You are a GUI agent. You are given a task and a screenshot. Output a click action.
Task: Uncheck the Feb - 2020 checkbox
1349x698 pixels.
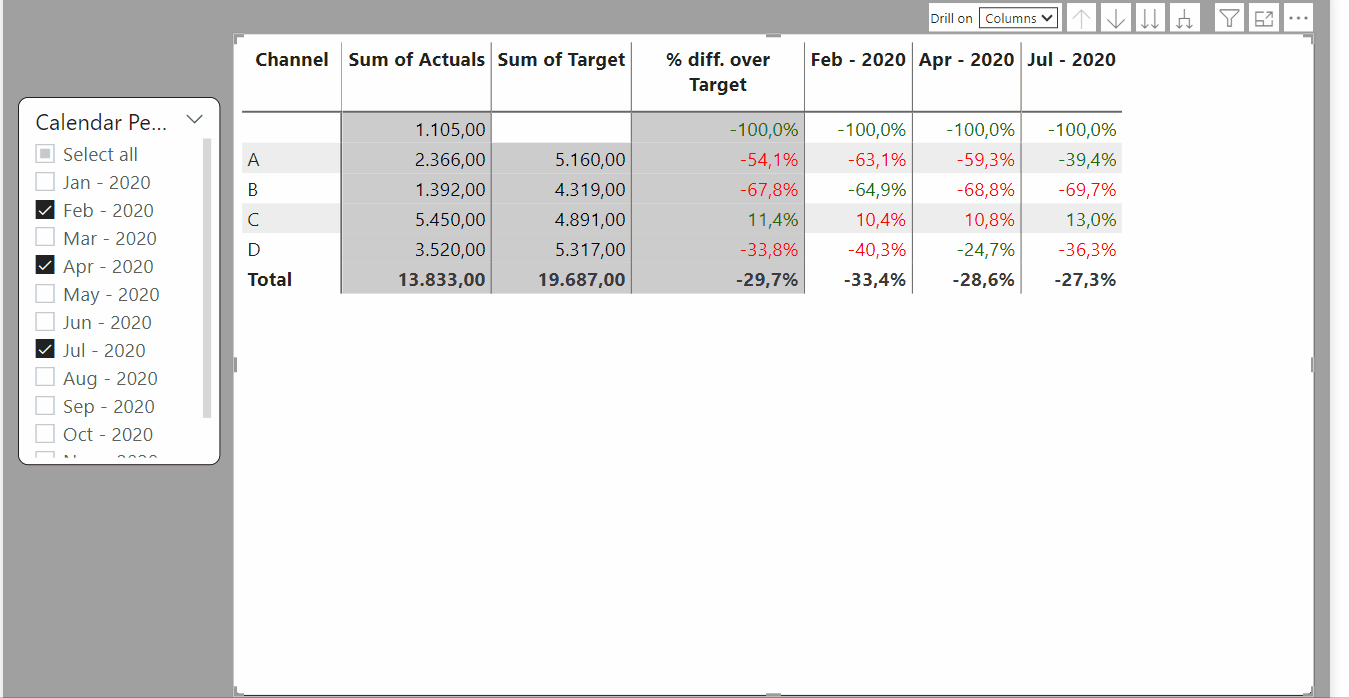tap(44, 210)
